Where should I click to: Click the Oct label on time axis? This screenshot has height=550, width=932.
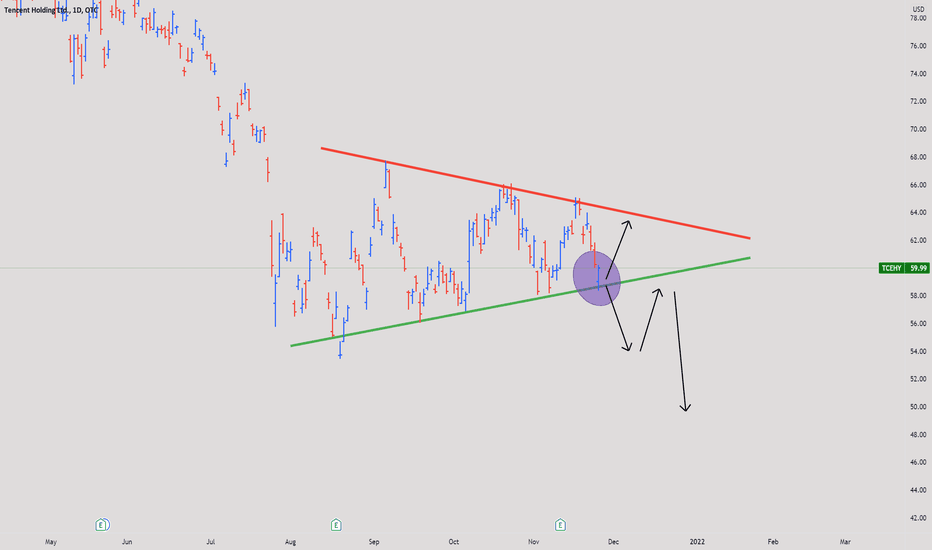pos(454,542)
